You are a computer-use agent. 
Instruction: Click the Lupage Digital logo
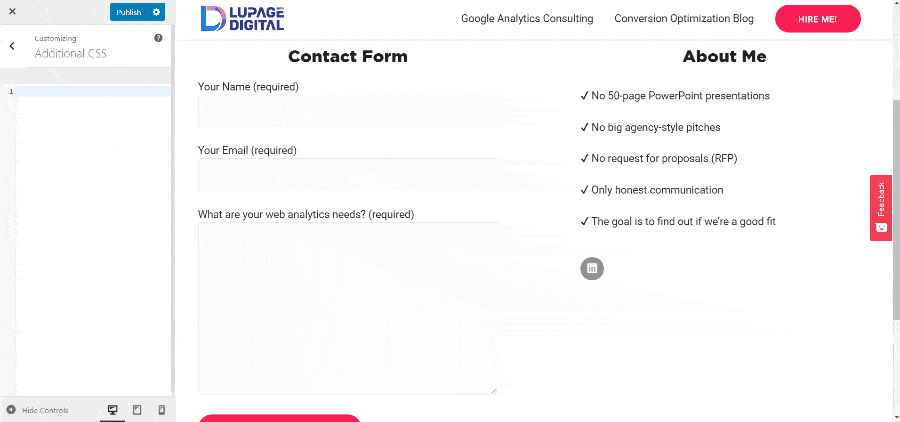coord(242,18)
